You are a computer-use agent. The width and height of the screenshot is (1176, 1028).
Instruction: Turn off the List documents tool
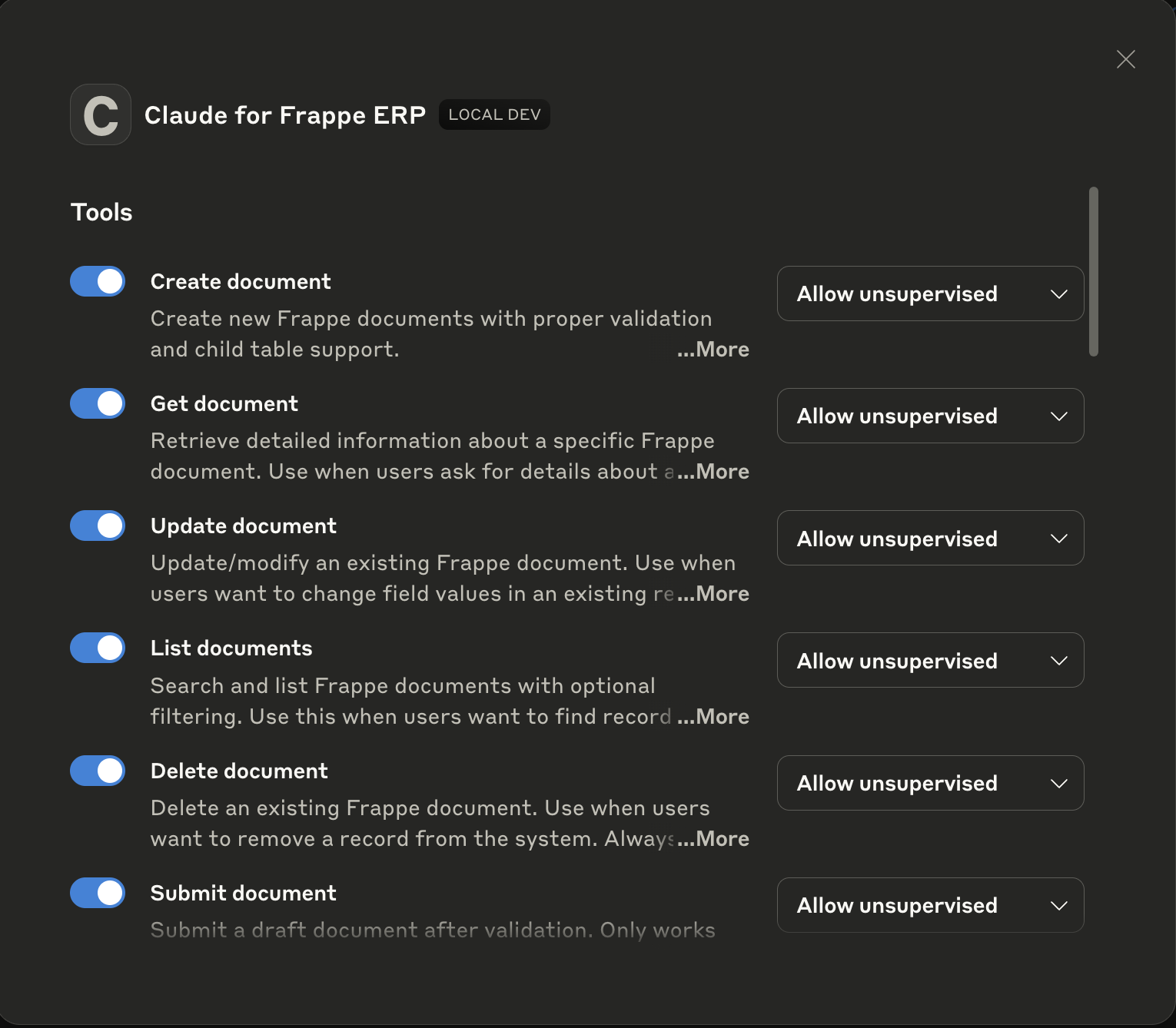[98, 648]
